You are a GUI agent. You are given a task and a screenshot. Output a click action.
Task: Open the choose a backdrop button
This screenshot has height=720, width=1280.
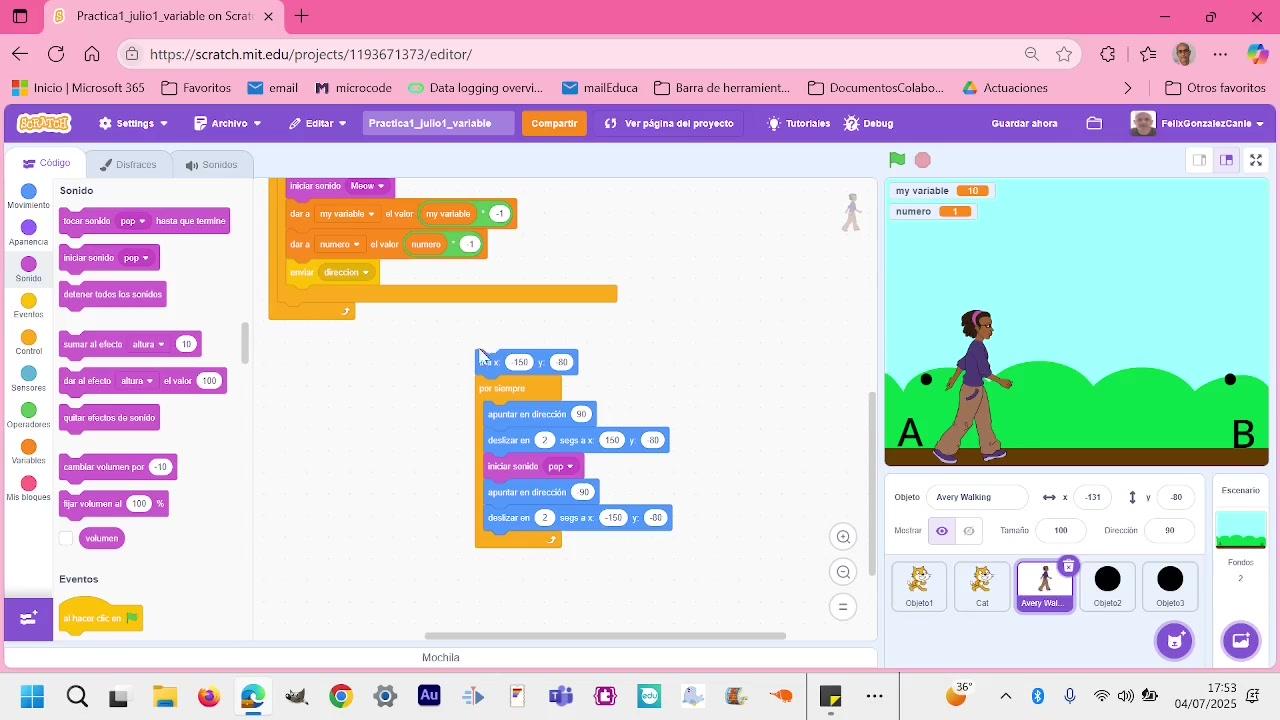click(x=1241, y=640)
